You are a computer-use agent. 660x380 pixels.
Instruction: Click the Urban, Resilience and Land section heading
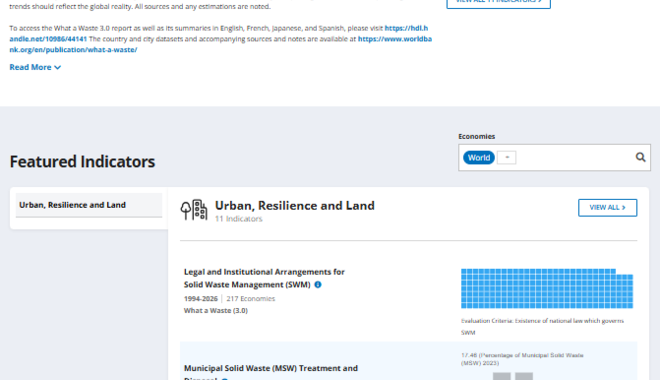295,205
